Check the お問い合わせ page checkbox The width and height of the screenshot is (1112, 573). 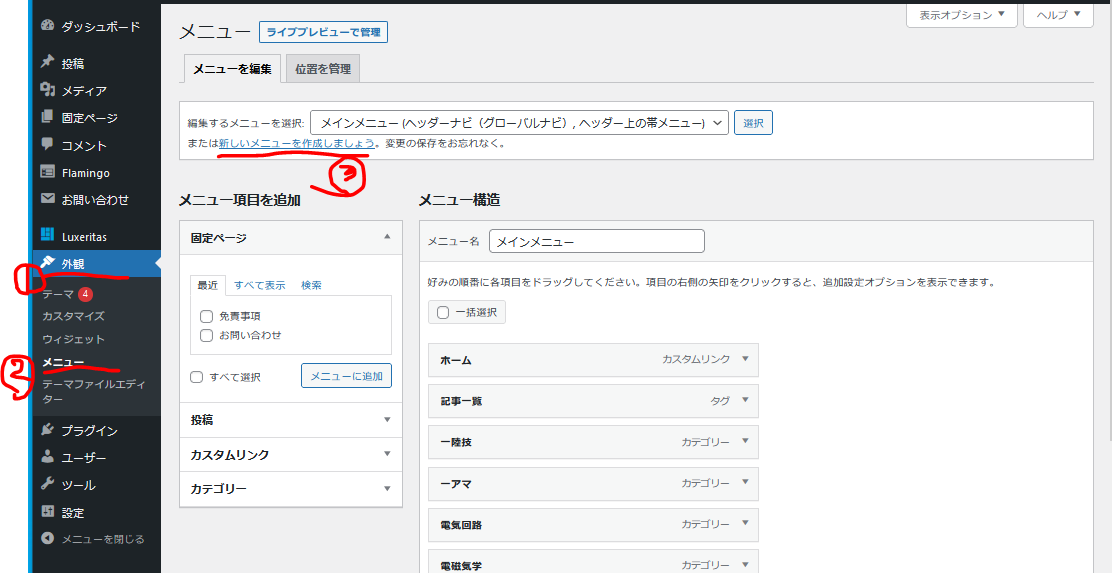[206, 335]
